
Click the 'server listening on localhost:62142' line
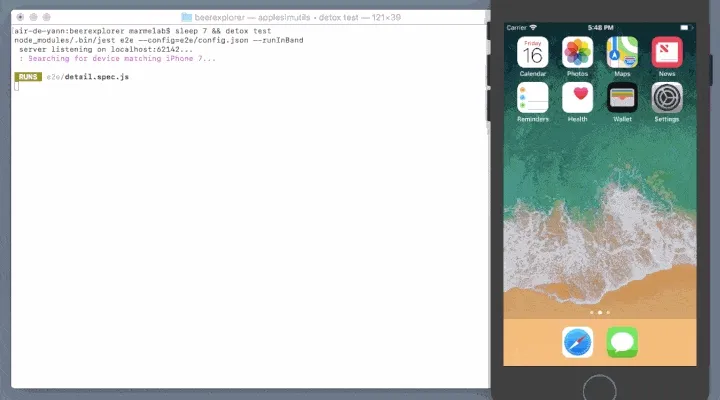pos(106,49)
